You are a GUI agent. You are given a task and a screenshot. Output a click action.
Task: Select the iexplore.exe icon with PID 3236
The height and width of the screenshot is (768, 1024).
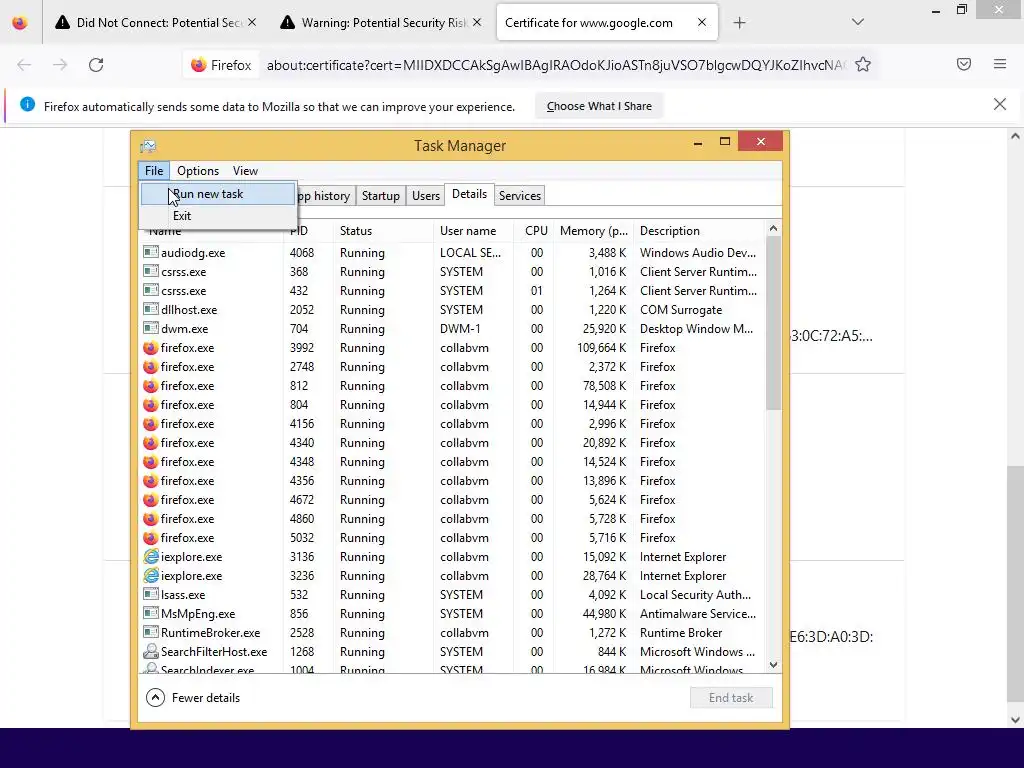pos(151,575)
